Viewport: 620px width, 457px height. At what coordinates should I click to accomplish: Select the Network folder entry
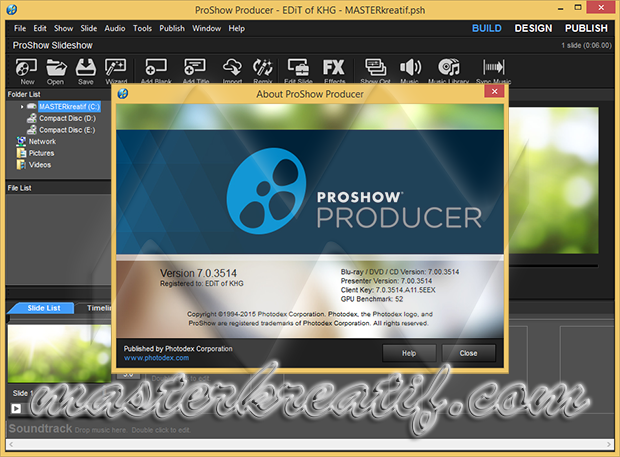(x=42, y=142)
